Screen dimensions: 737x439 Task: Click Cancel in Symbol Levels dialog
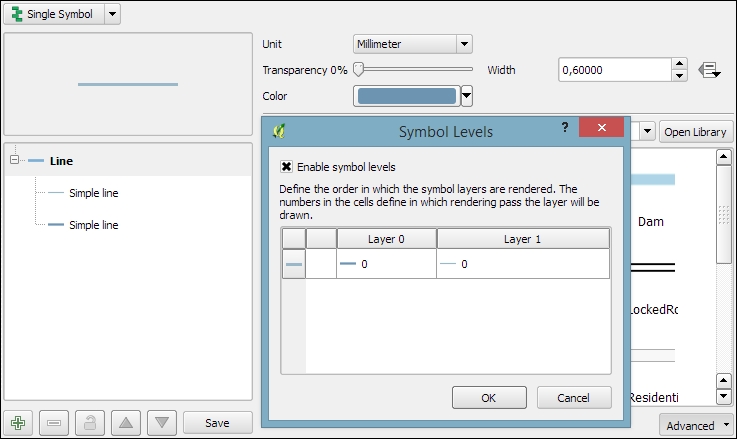click(x=574, y=398)
